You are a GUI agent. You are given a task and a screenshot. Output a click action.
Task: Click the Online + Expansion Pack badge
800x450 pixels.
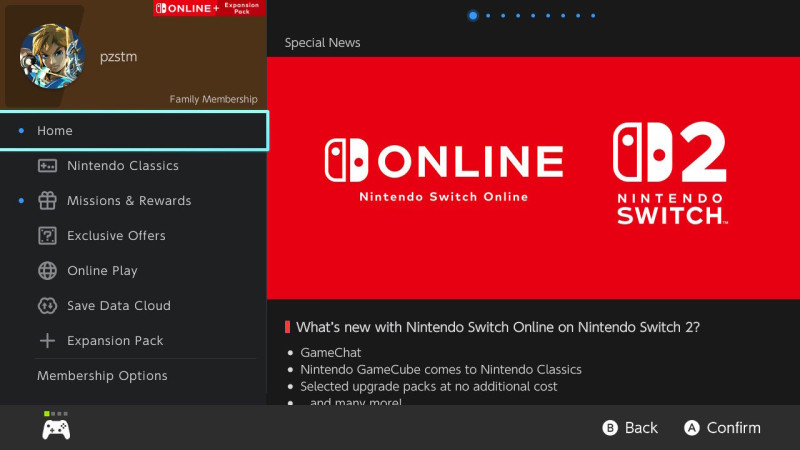209,8
